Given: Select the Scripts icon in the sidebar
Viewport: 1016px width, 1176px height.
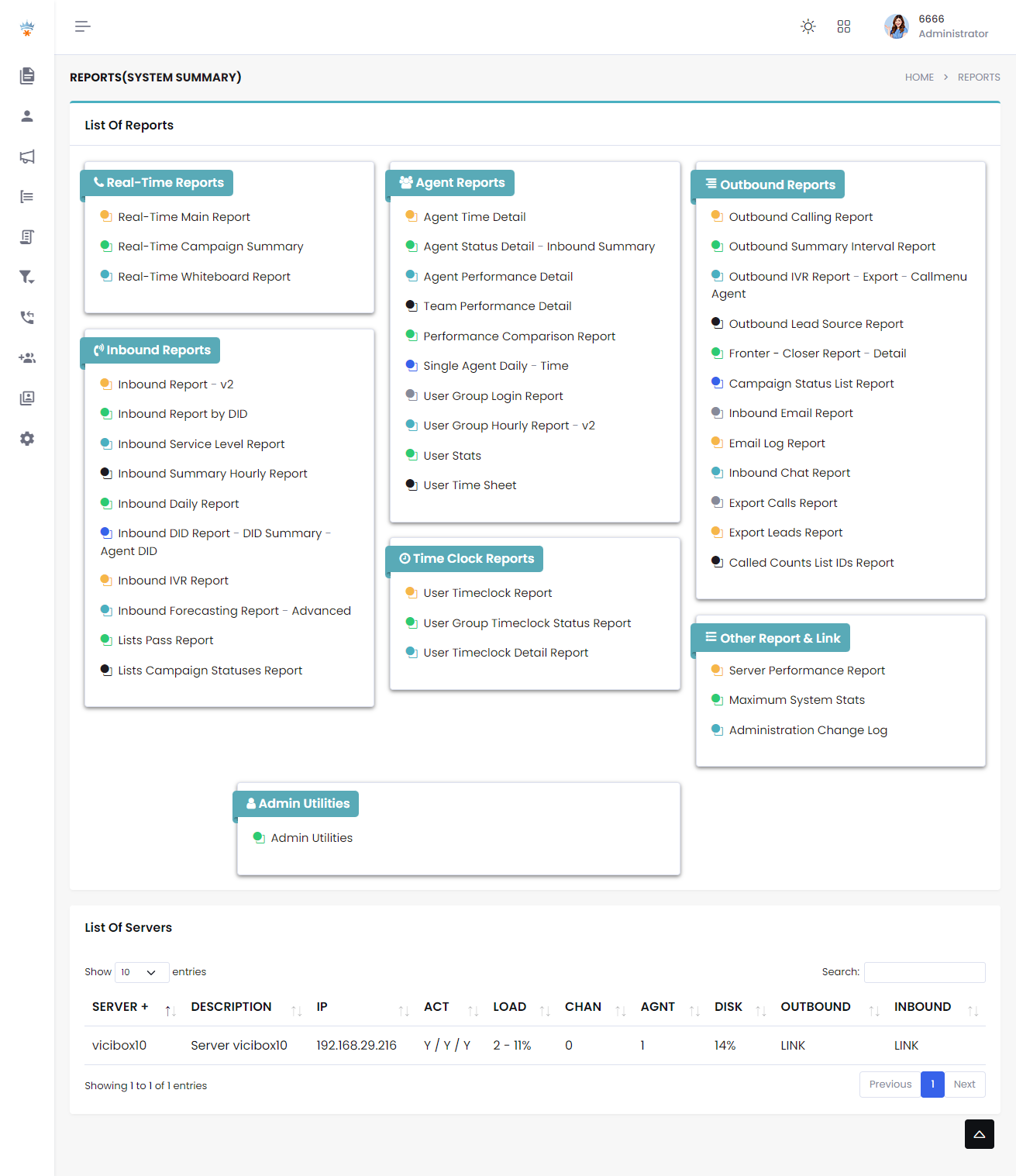Looking at the screenshot, I should click(27, 236).
